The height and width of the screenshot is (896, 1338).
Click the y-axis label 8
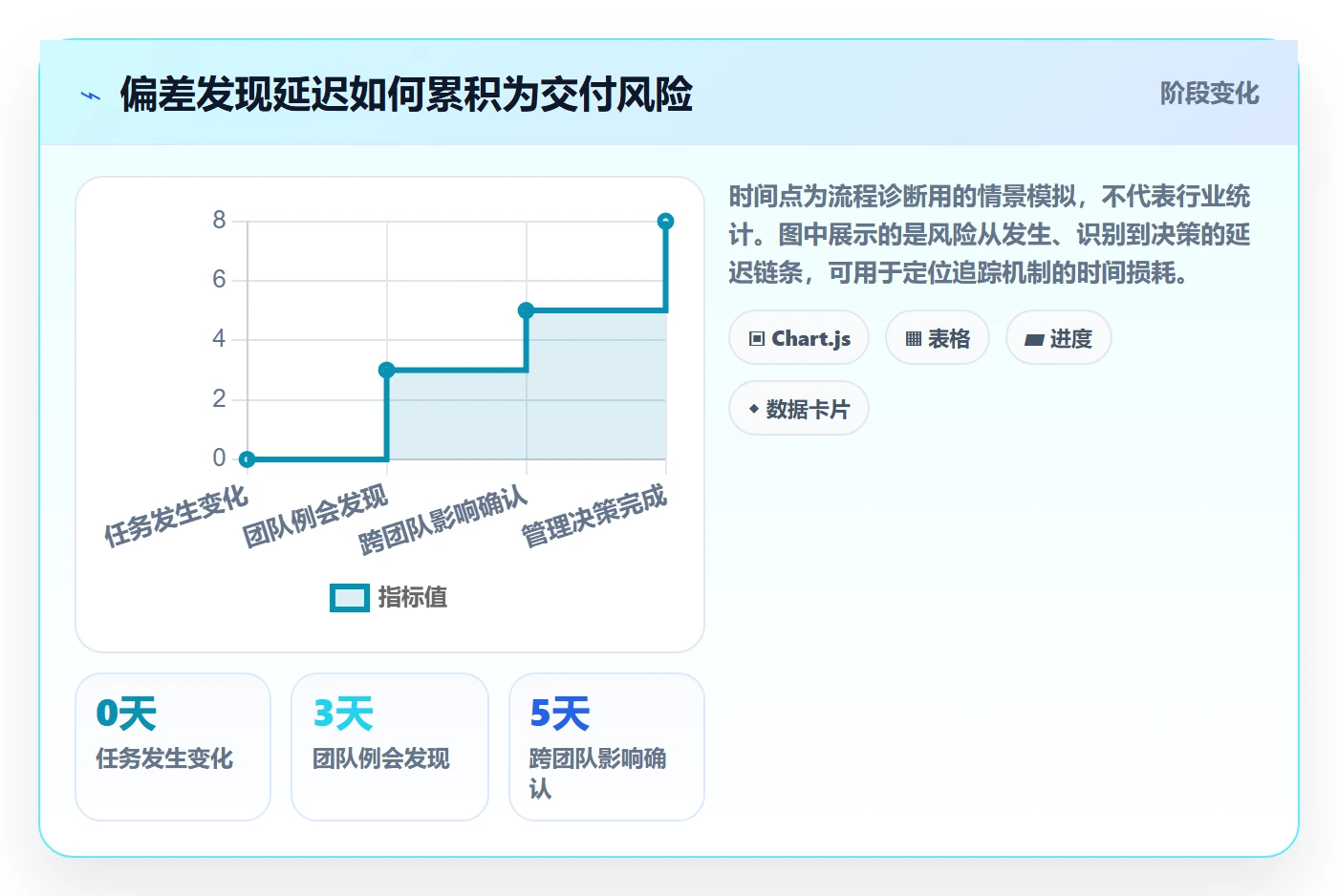[219, 221]
